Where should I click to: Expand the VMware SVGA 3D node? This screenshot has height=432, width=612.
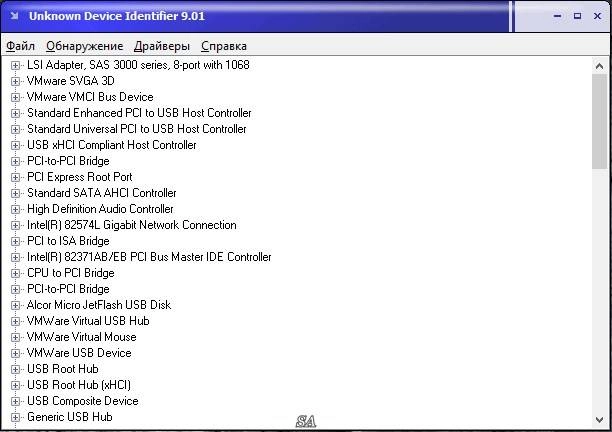click(15, 81)
